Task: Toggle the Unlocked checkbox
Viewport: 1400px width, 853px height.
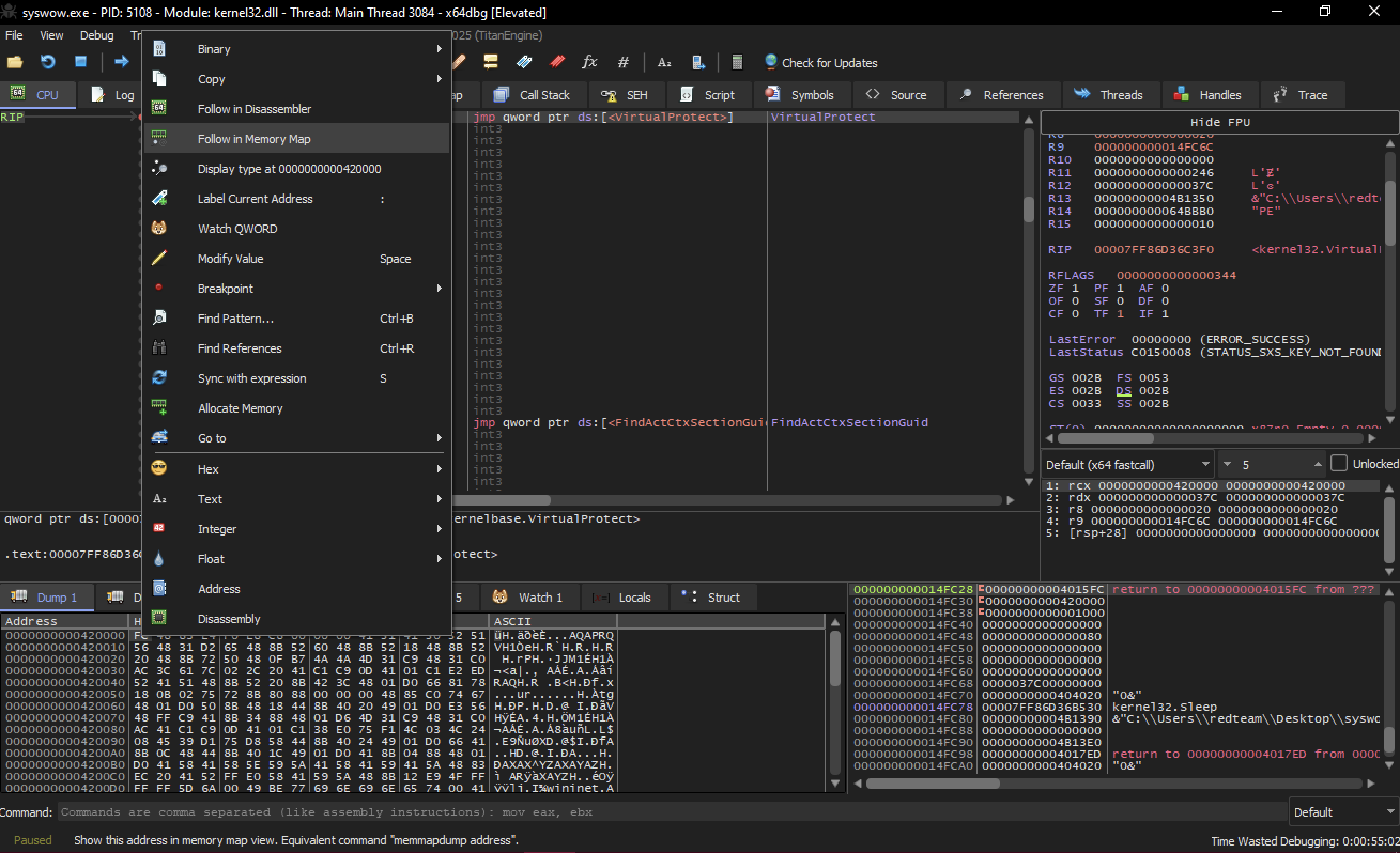Action: point(1339,463)
